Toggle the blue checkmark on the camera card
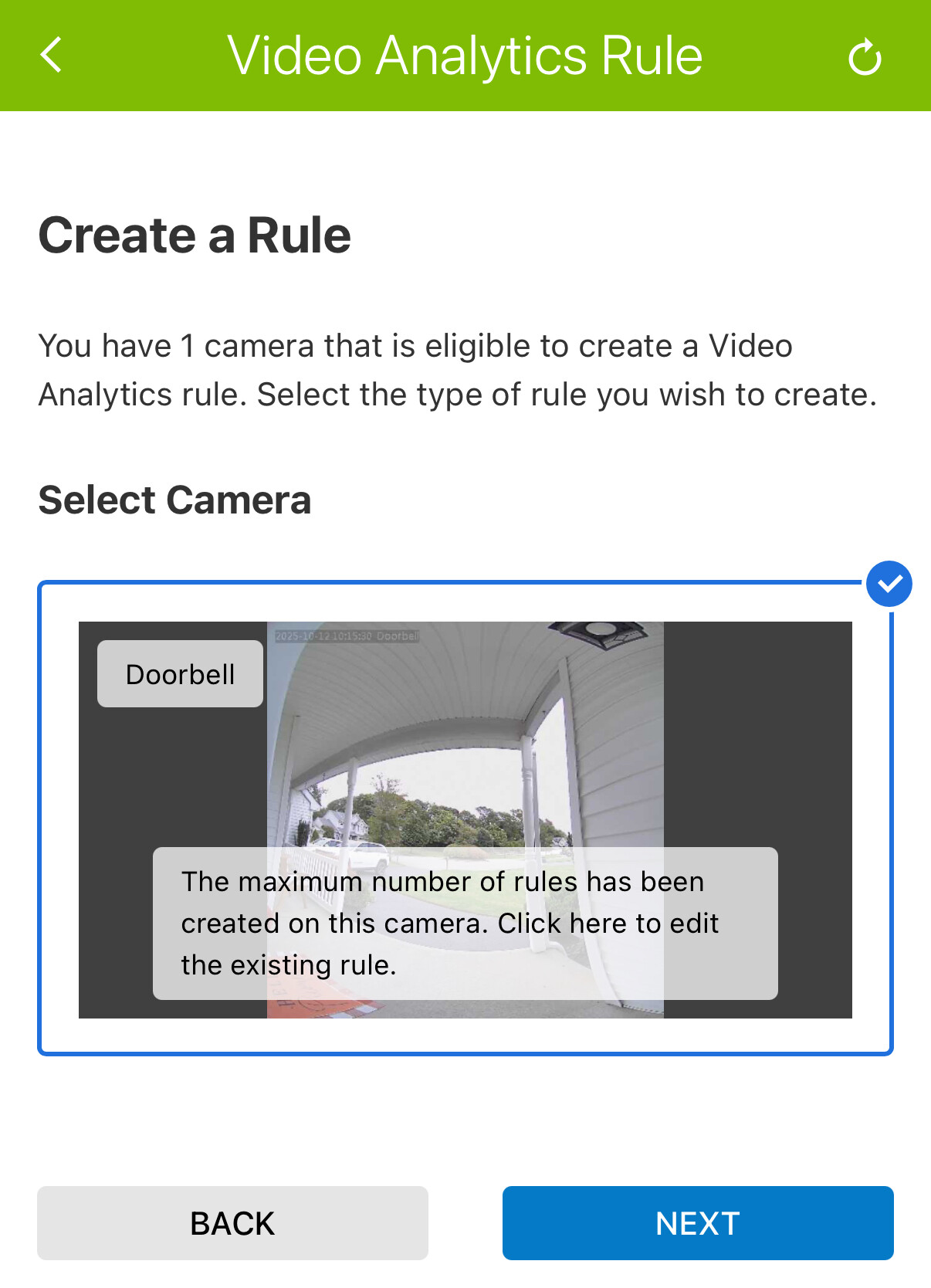This screenshot has height=1288, width=931. tap(889, 584)
